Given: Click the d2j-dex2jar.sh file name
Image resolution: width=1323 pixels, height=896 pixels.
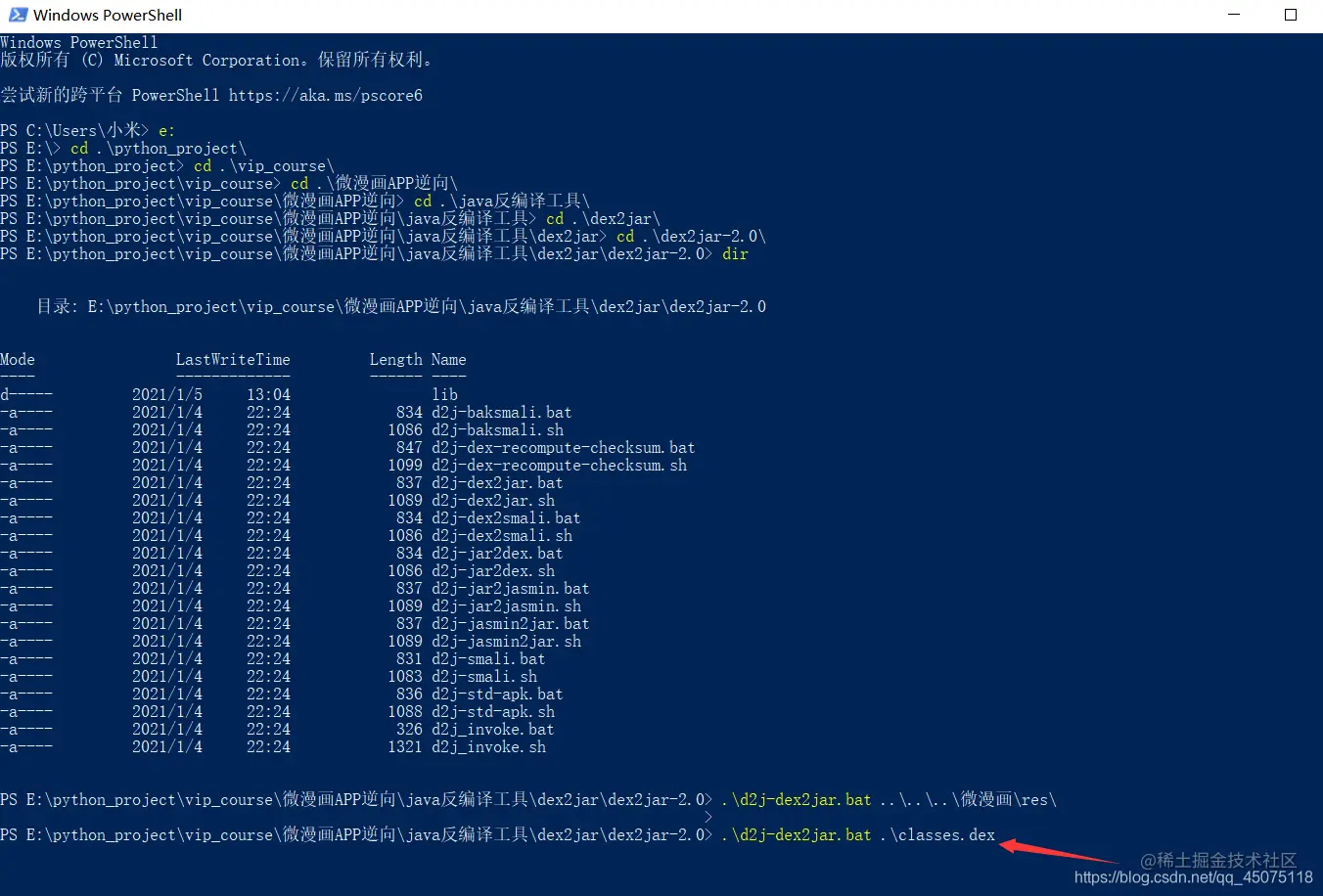Looking at the screenshot, I should coord(493,501).
